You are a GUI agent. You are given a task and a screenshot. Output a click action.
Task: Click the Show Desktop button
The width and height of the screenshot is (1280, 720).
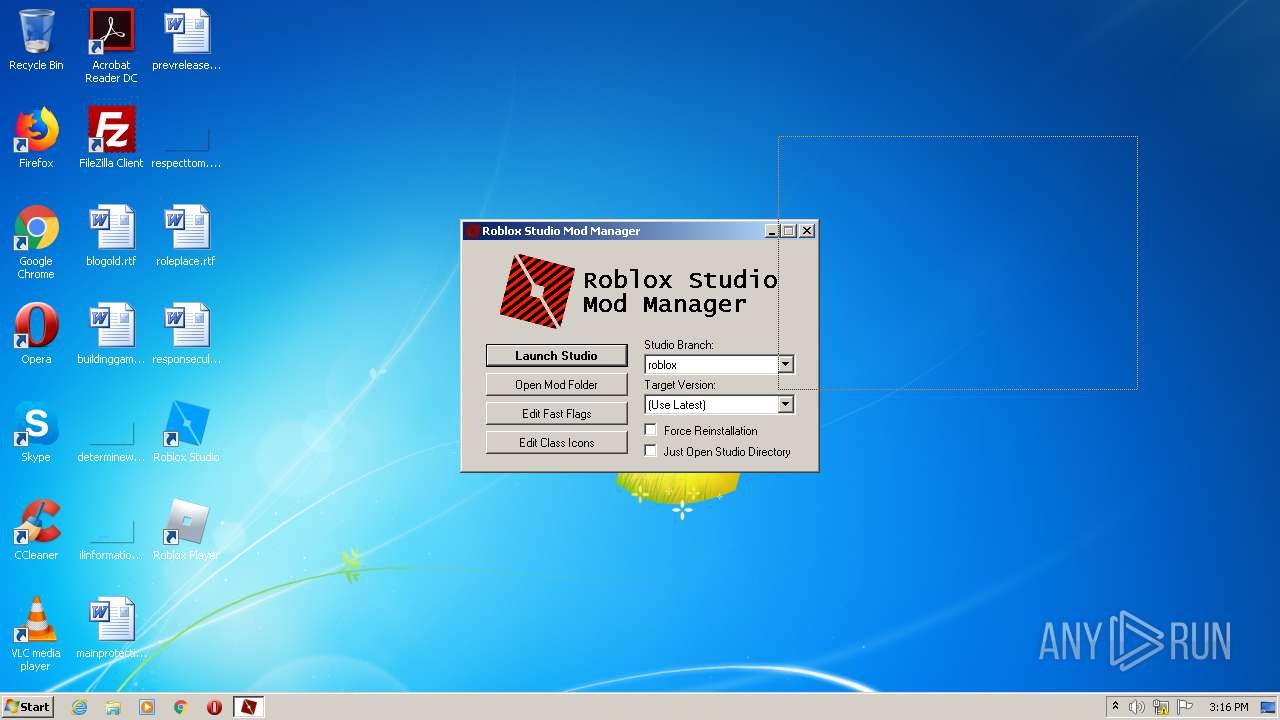tap(1269, 707)
